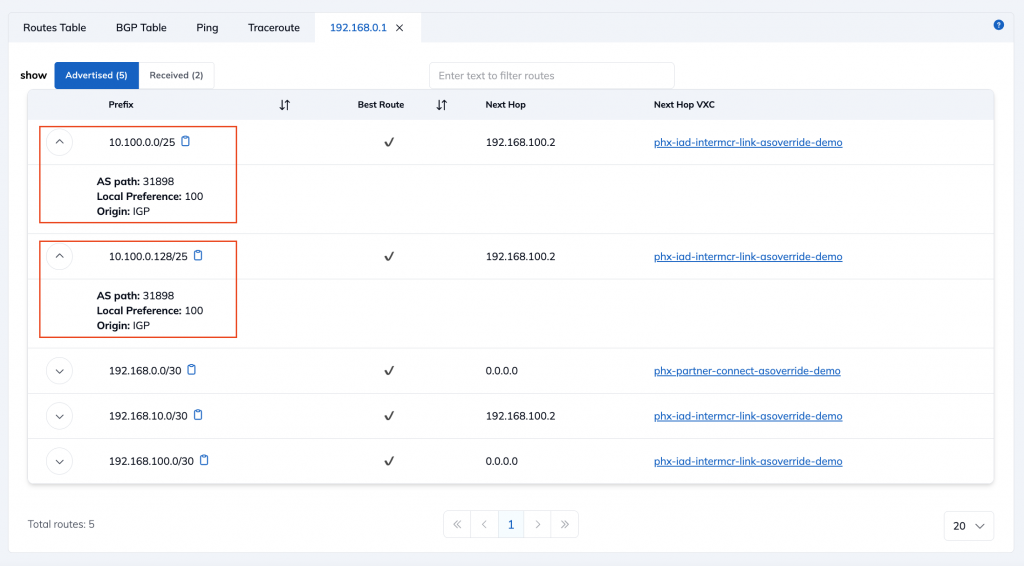Select page 1 in pagination

(x=511, y=524)
